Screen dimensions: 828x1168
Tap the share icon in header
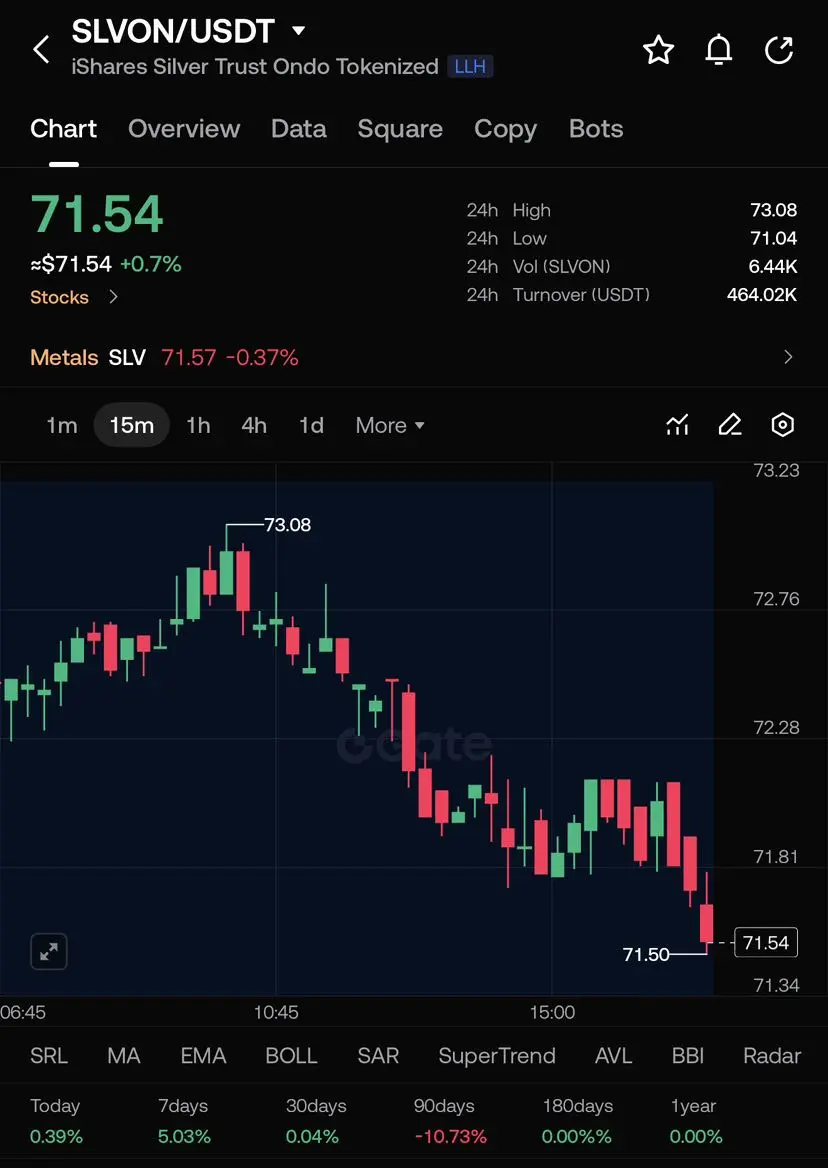779,50
